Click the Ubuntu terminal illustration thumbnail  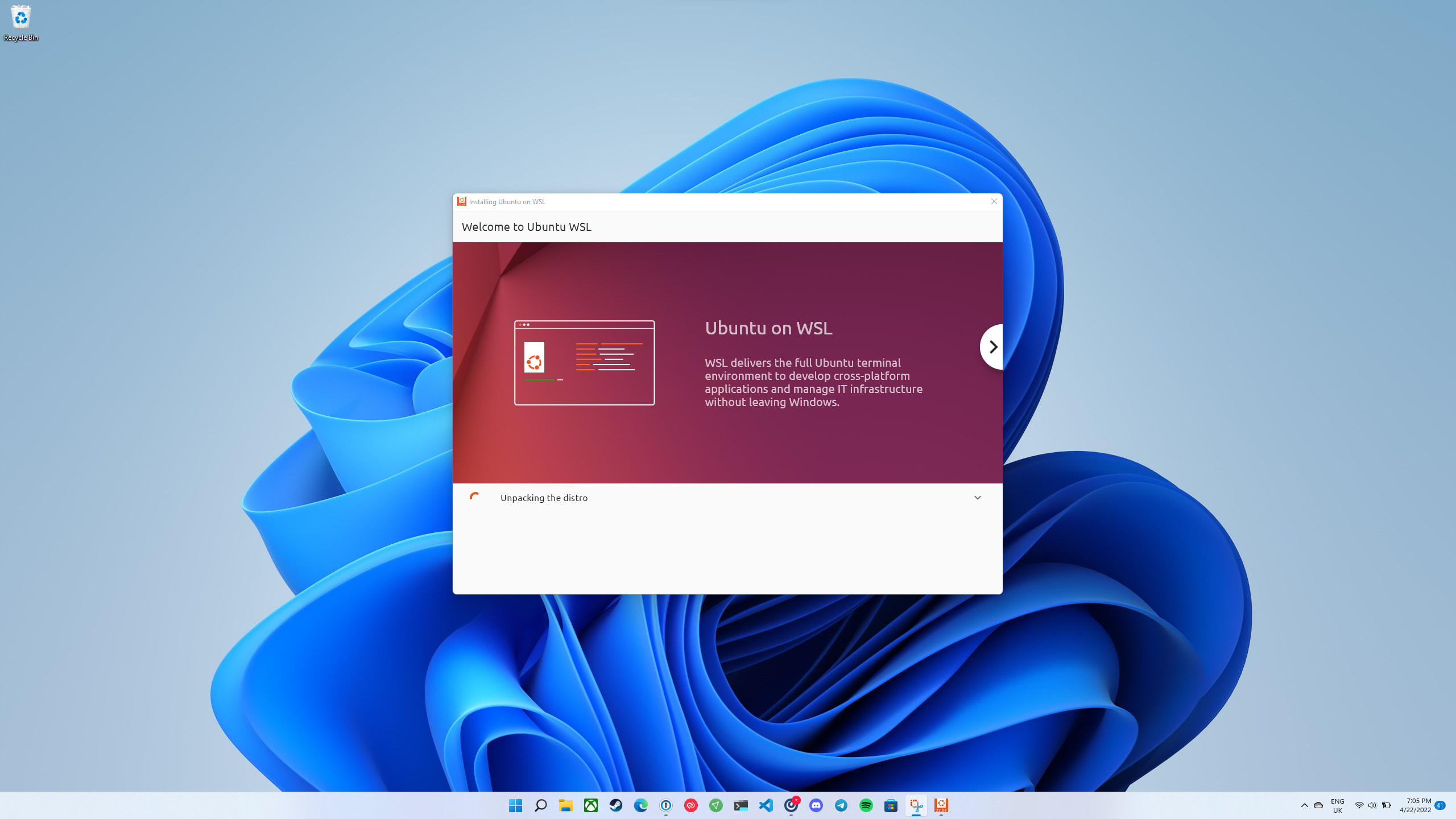coord(584,363)
